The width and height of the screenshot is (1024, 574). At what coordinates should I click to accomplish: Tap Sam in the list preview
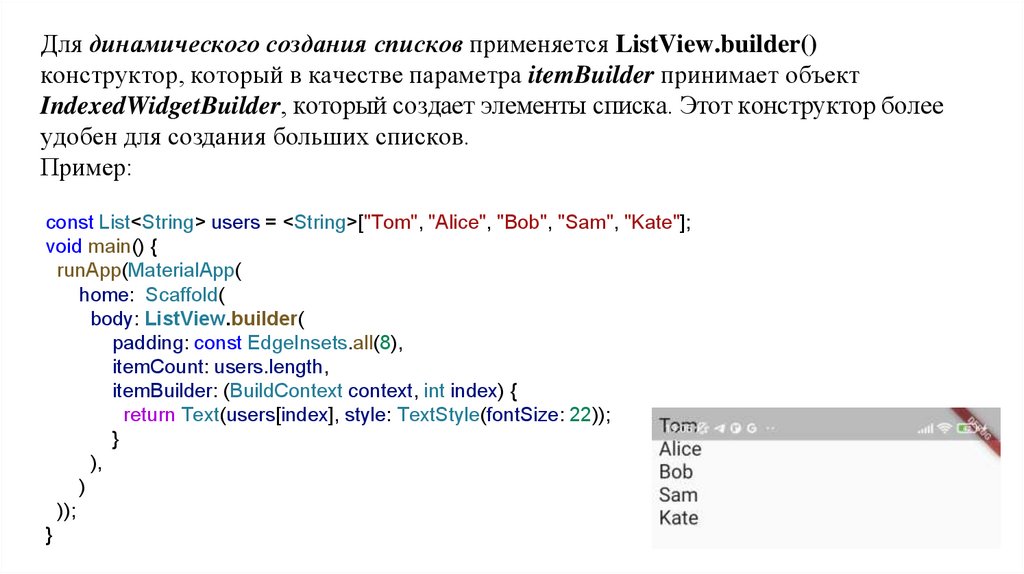(678, 495)
